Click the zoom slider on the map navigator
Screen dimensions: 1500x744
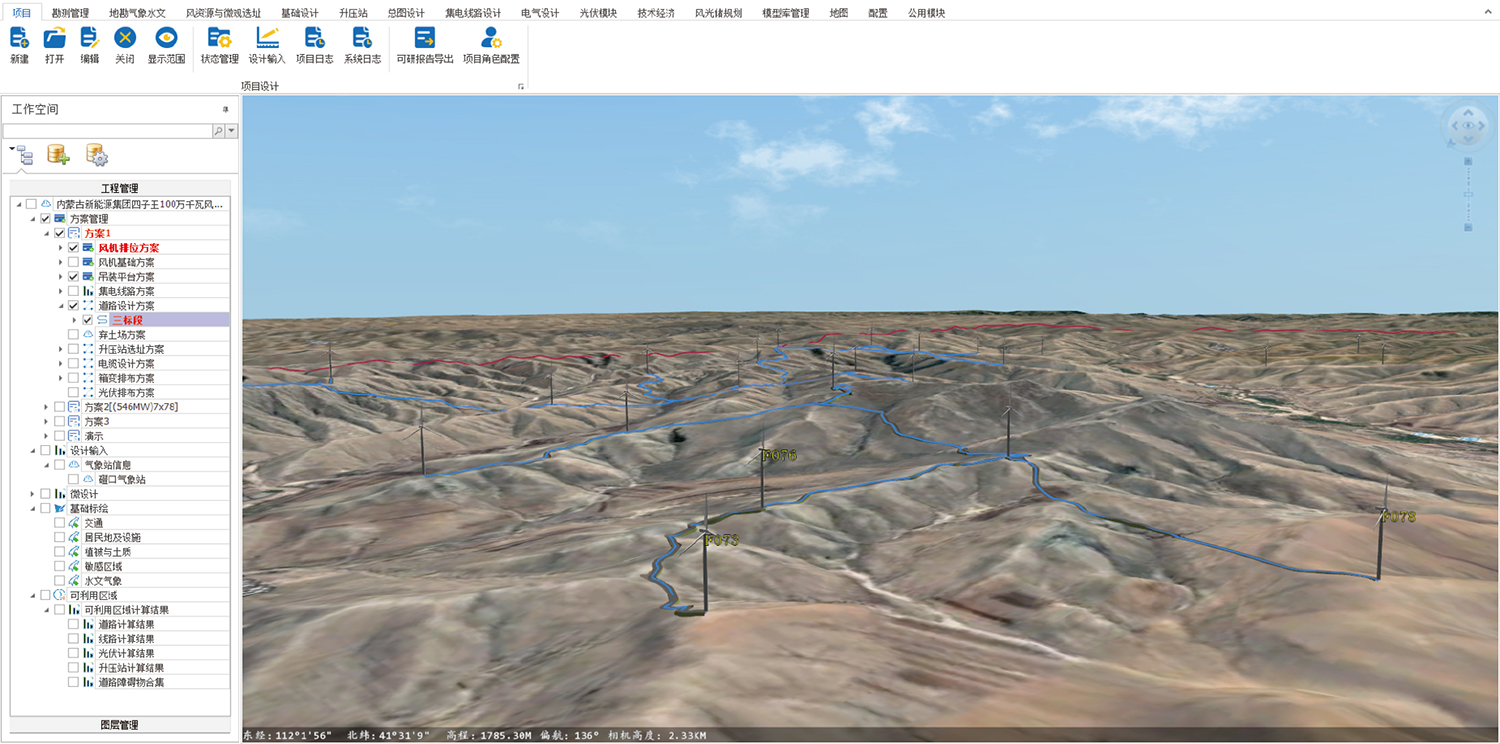click(1468, 194)
